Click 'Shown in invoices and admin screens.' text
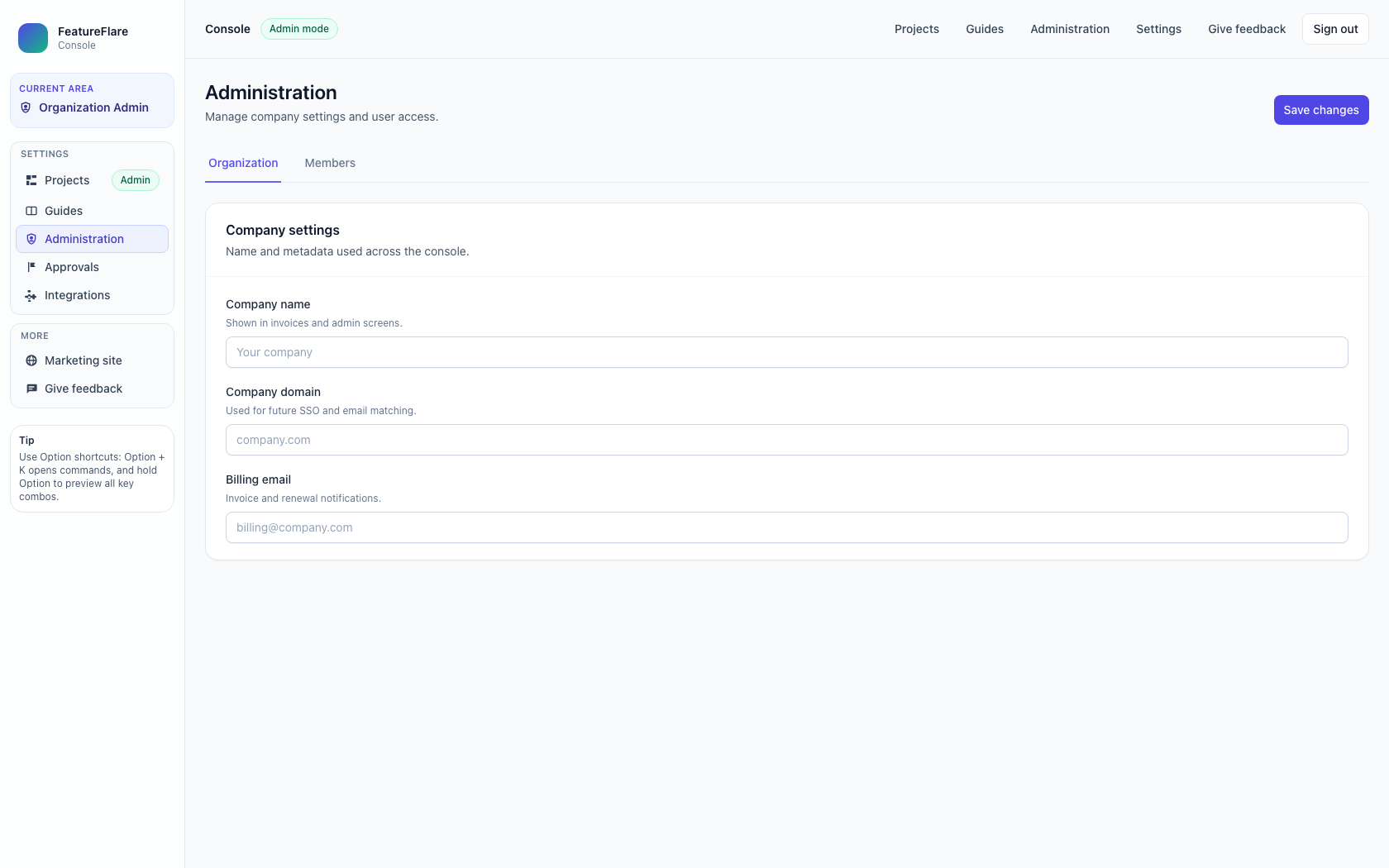Image resolution: width=1389 pixels, height=868 pixels. [314, 323]
